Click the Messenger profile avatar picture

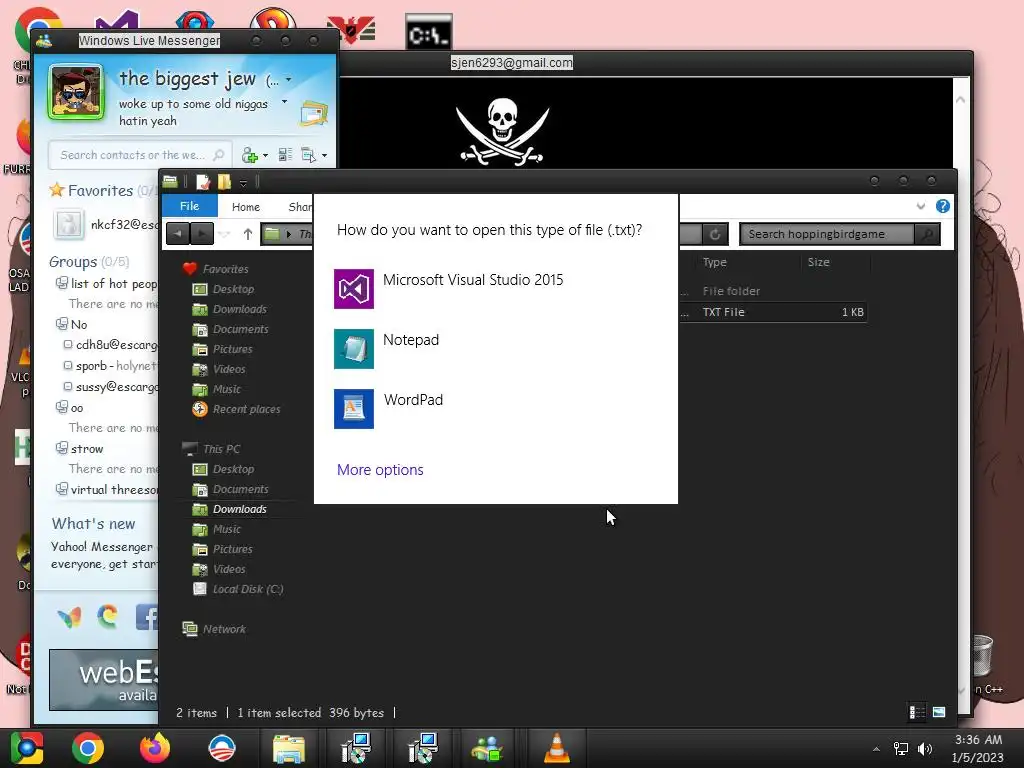click(x=76, y=92)
